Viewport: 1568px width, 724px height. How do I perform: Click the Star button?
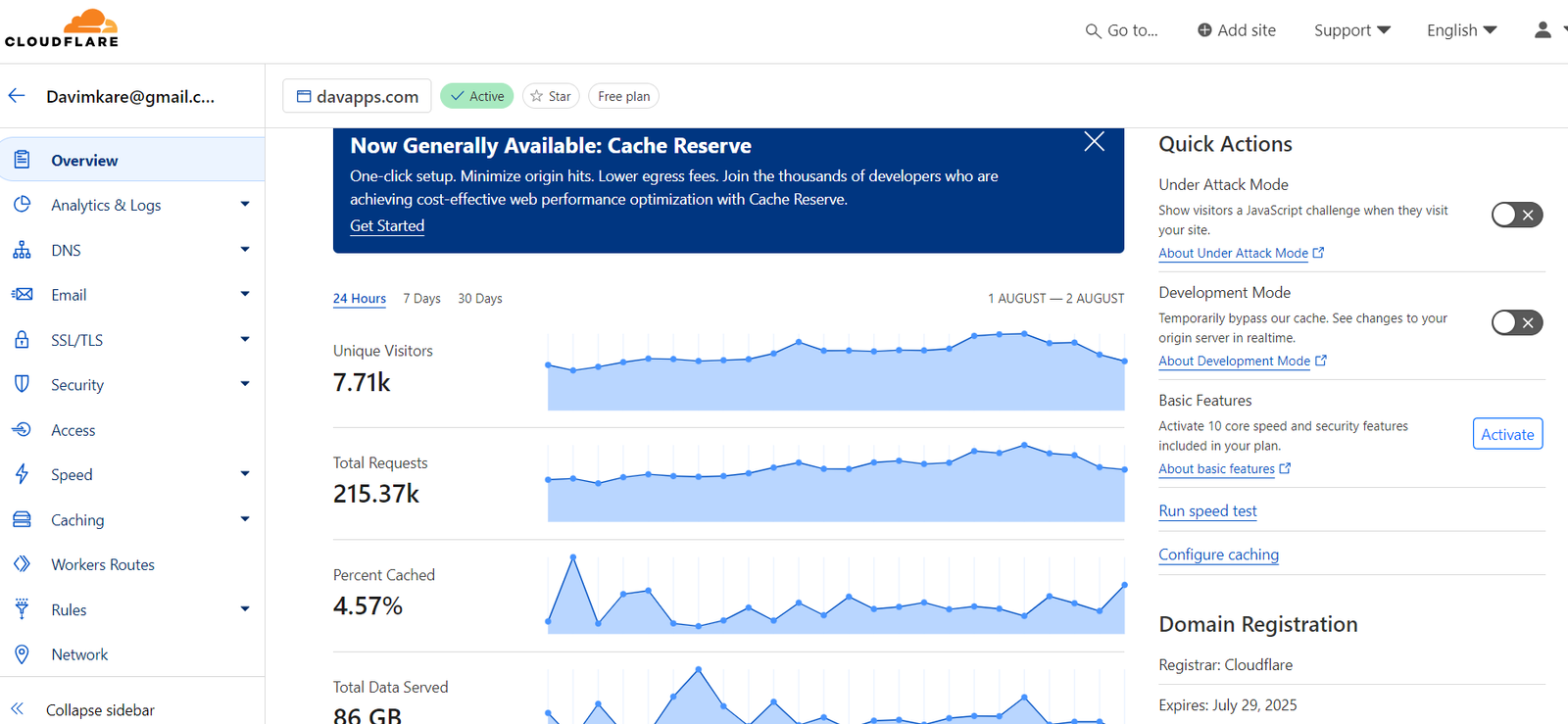[x=551, y=96]
